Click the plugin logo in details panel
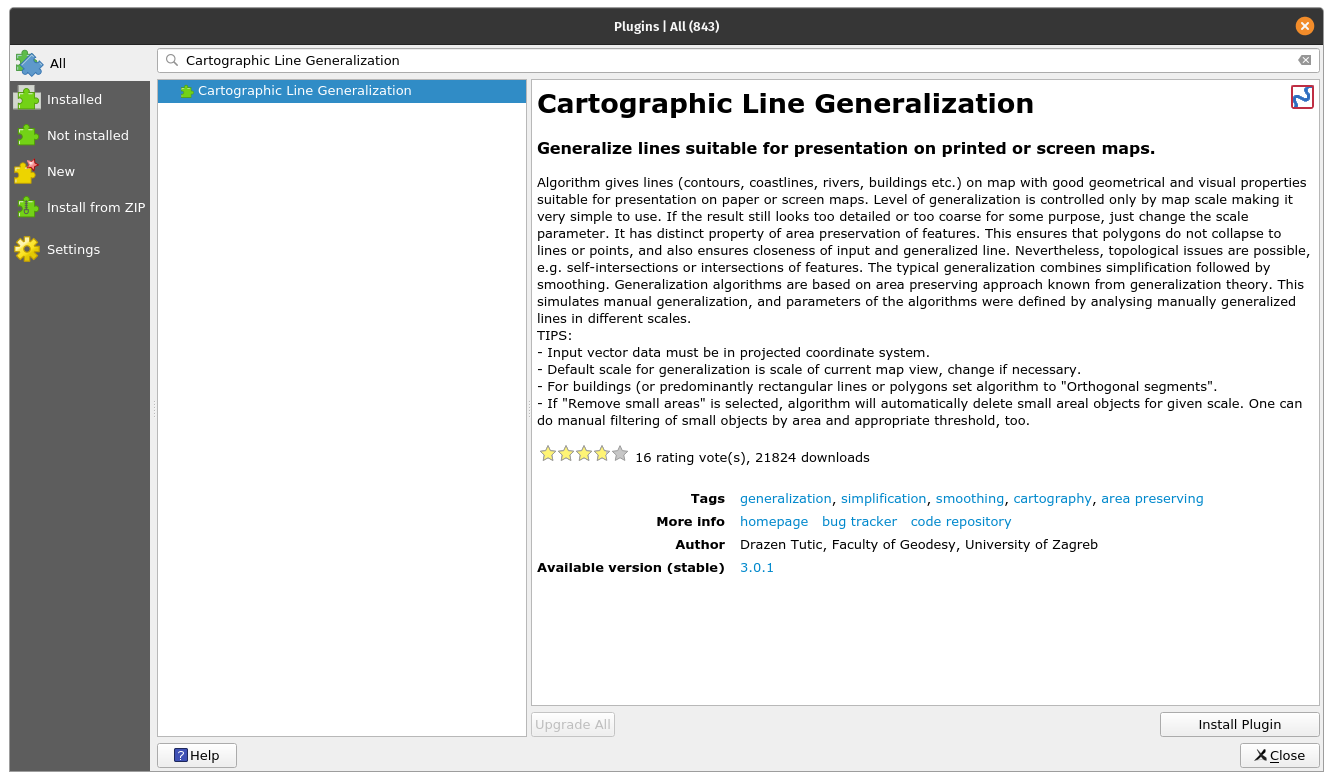Image resolution: width=1333 pixels, height=781 pixels. [1302, 97]
